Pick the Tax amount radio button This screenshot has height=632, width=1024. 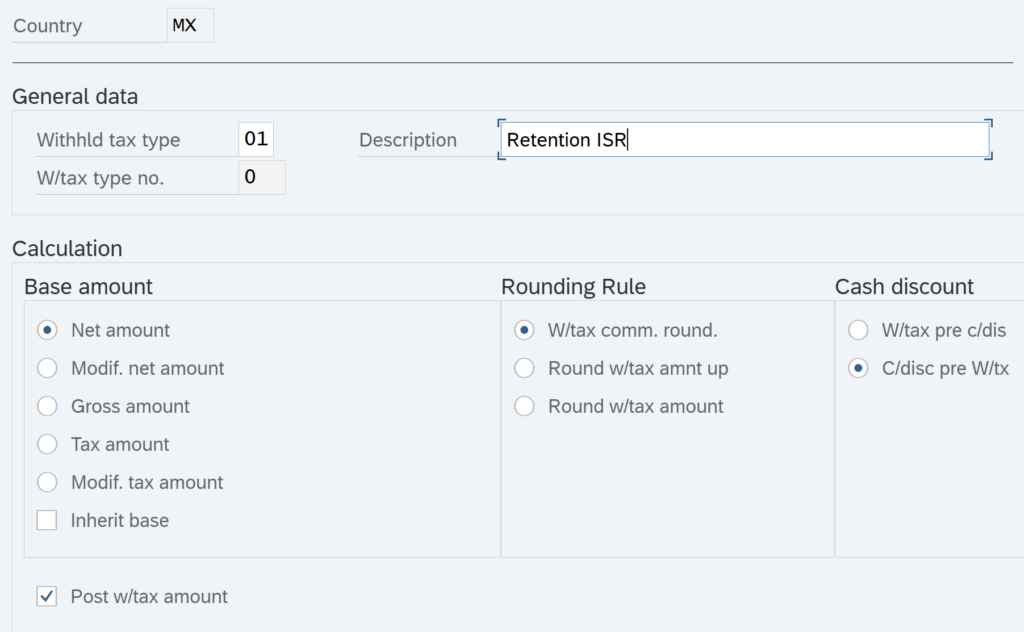[x=47, y=444]
